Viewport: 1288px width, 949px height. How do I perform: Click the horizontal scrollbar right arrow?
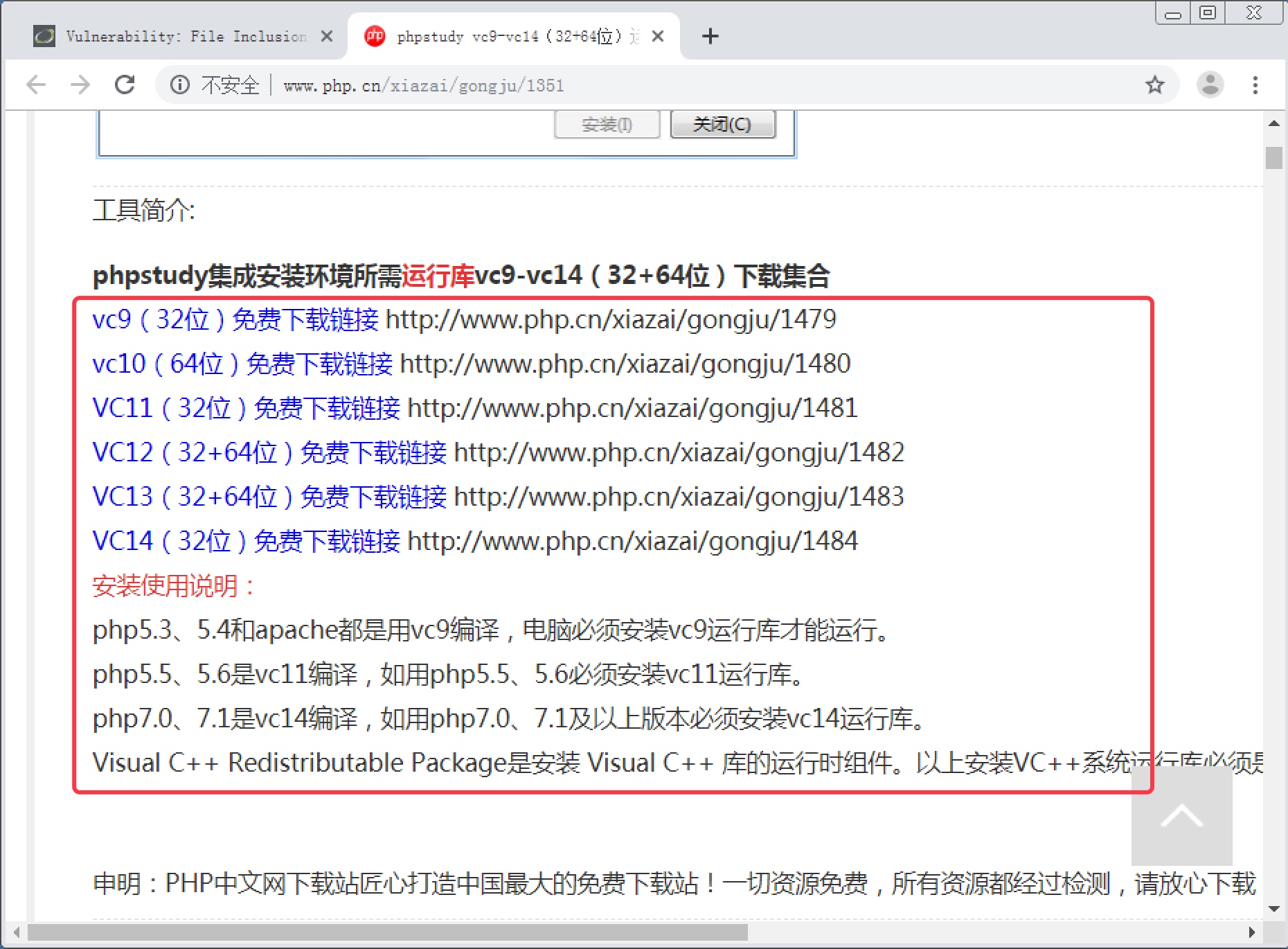[x=1252, y=932]
